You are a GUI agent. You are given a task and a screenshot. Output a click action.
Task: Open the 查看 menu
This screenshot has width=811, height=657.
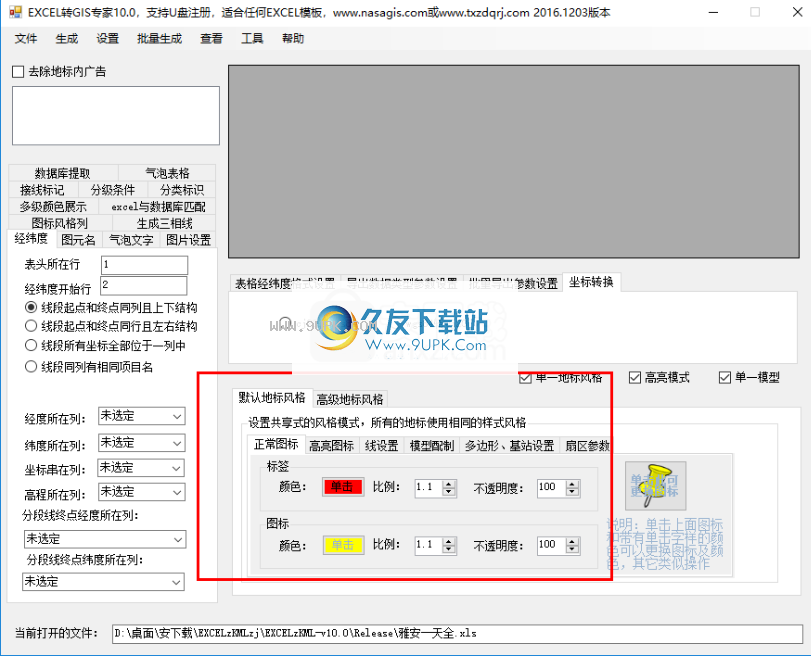coord(211,39)
